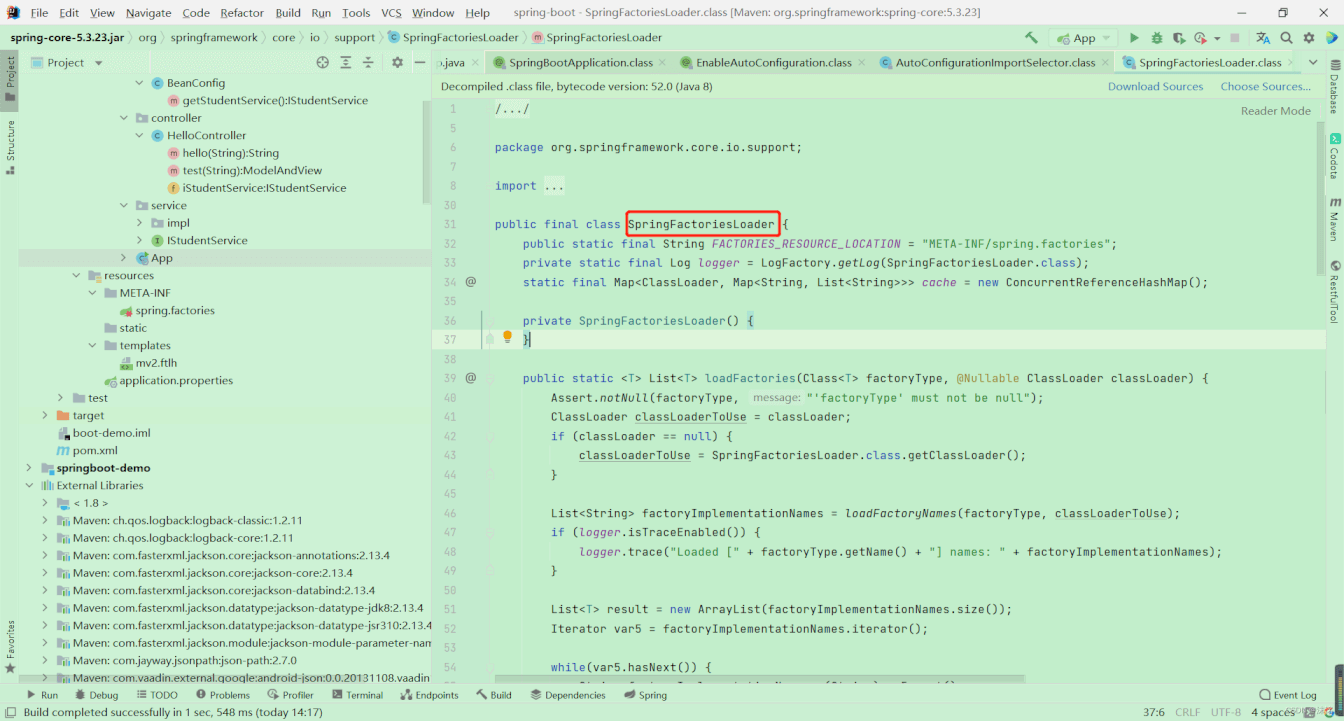Click the 37:6 caret position indicator
The height and width of the screenshot is (721, 1344).
(1153, 712)
